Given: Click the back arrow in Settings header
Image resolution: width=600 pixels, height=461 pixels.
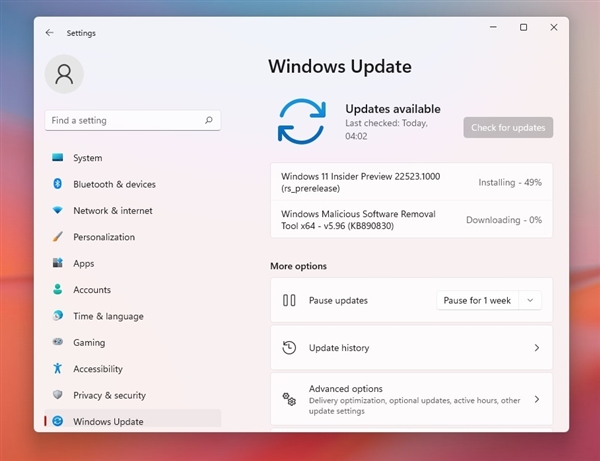Looking at the screenshot, I should point(50,33).
